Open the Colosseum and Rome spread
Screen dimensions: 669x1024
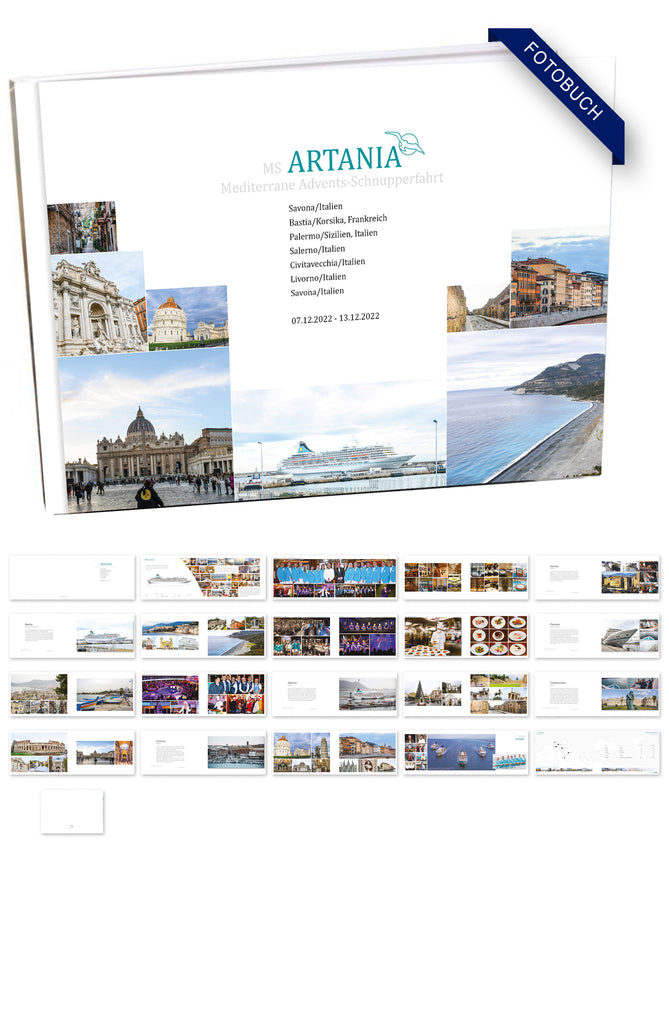click(73, 752)
